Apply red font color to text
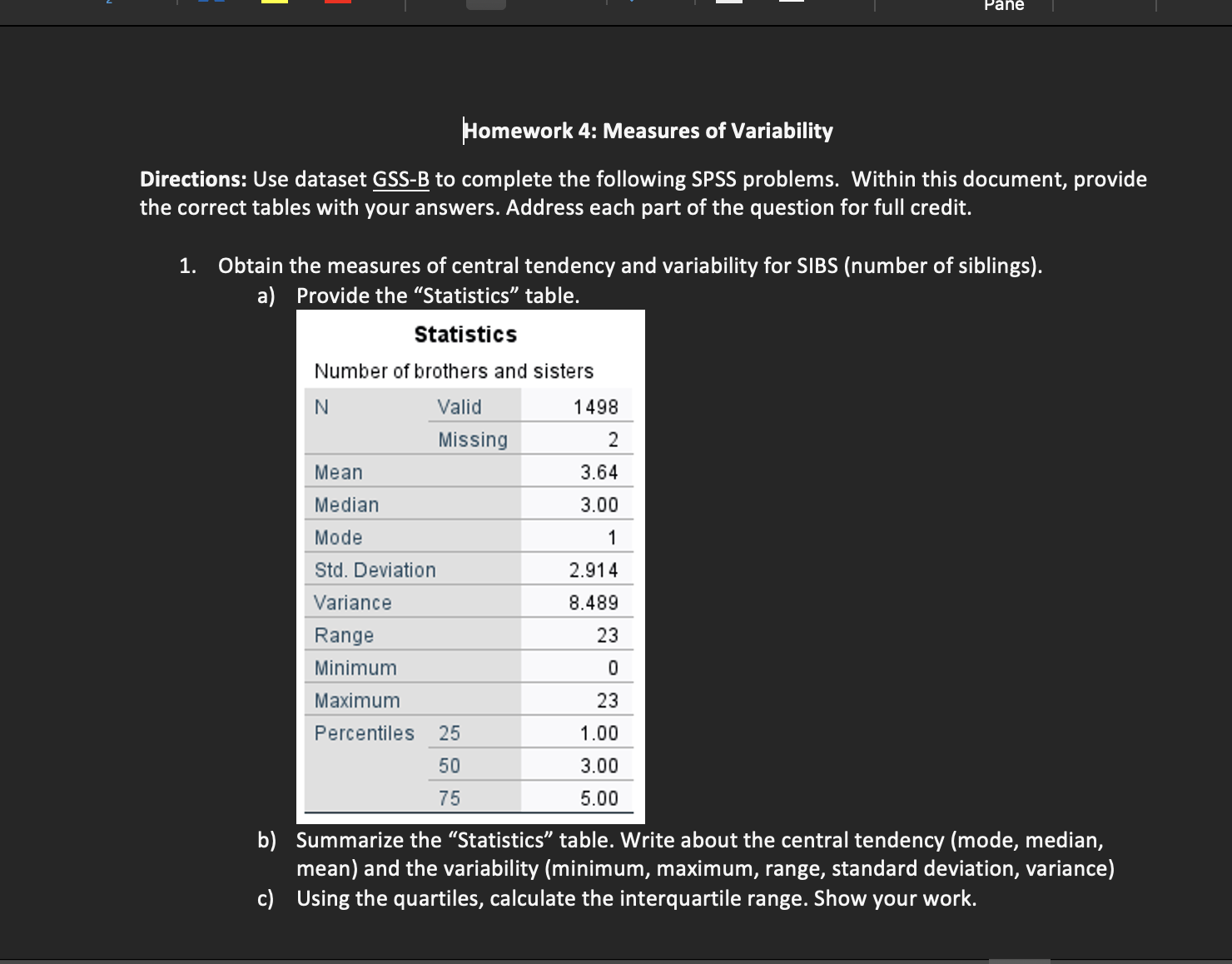 pos(337,4)
